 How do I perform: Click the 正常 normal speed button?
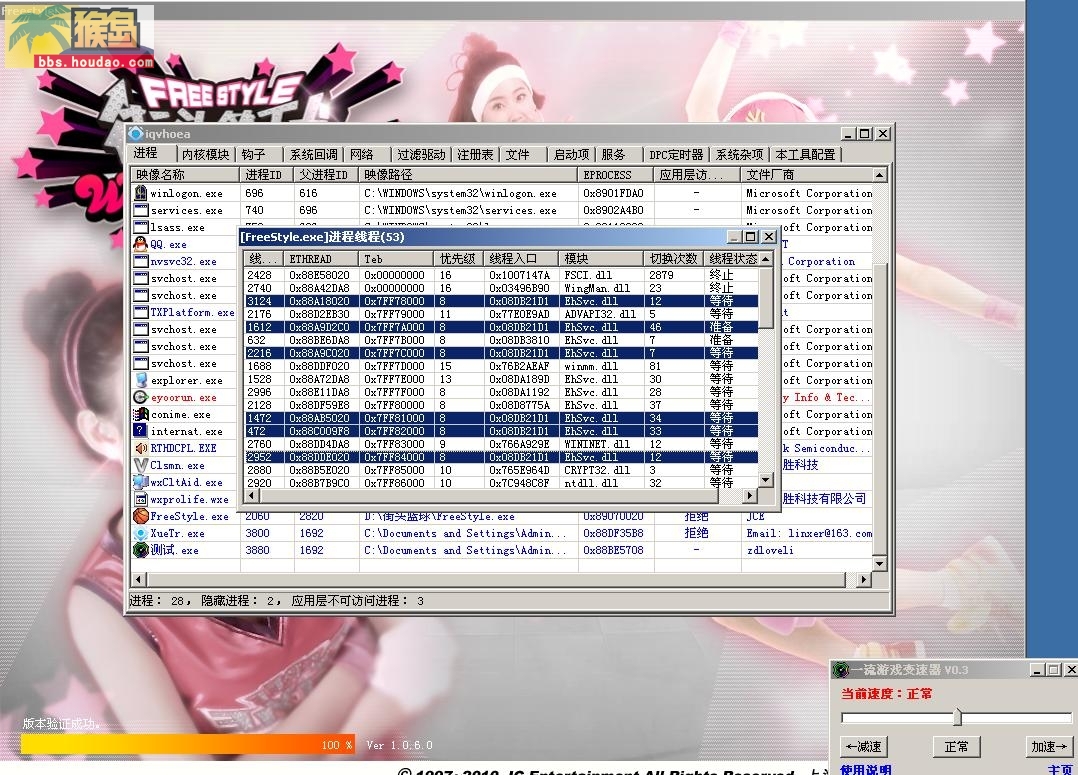956,746
